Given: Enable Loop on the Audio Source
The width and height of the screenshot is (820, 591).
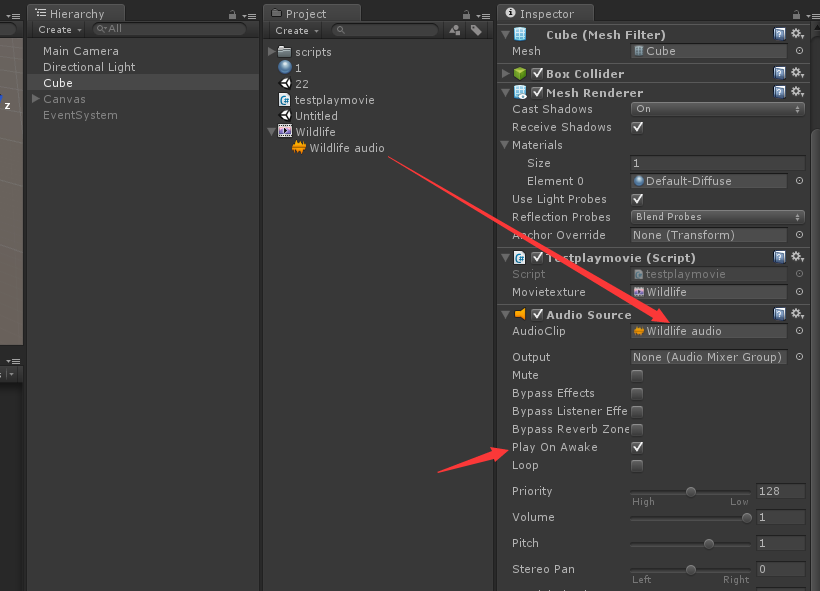Looking at the screenshot, I should click(x=637, y=465).
